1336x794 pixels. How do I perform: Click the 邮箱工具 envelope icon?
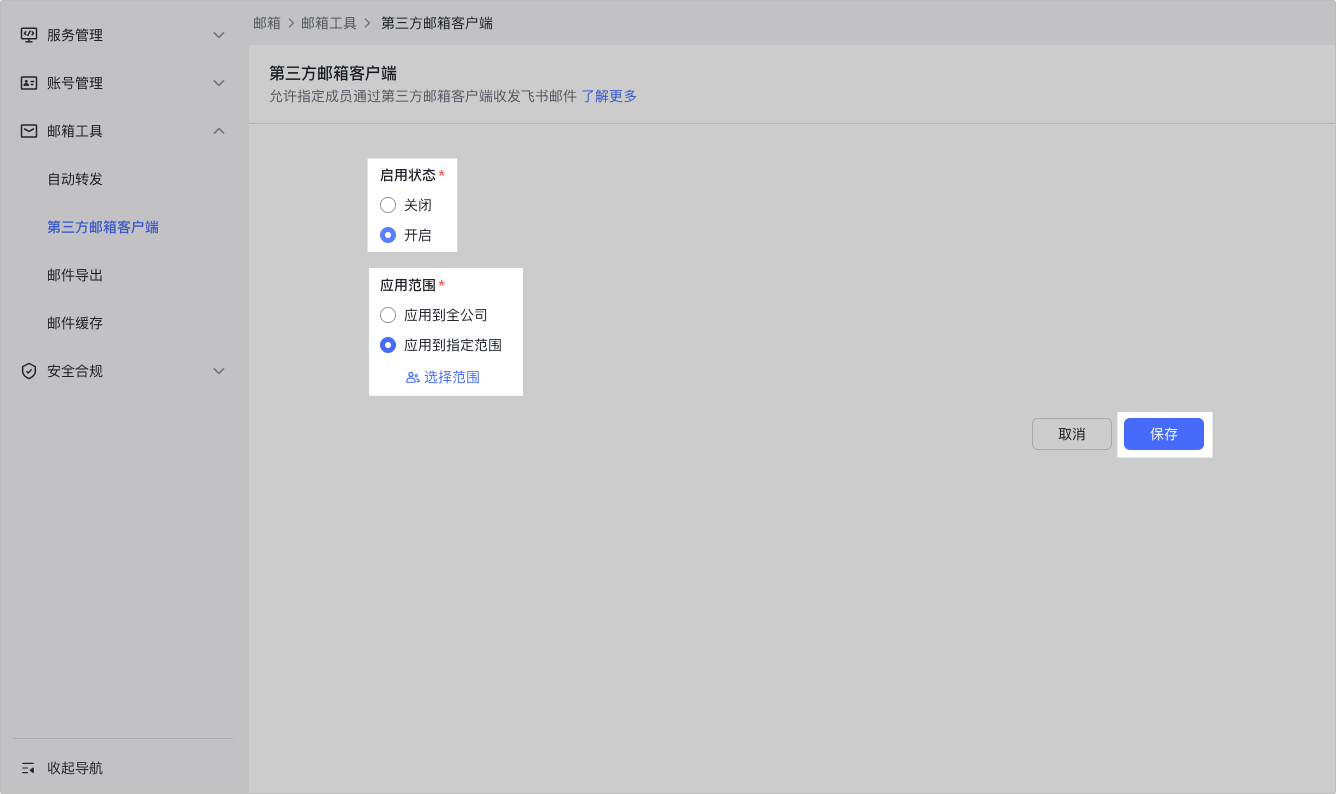pos(29,131)
